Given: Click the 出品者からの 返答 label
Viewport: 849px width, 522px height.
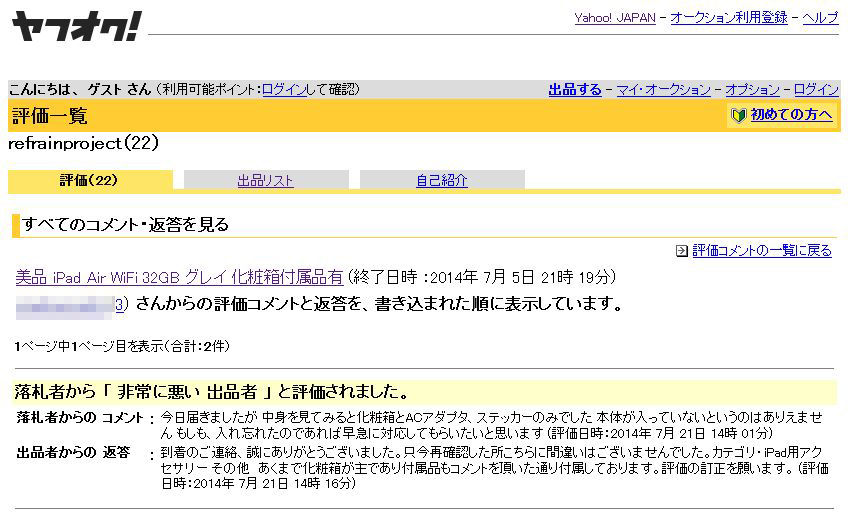Looking at the screenshot, I should tap(74, 452).
